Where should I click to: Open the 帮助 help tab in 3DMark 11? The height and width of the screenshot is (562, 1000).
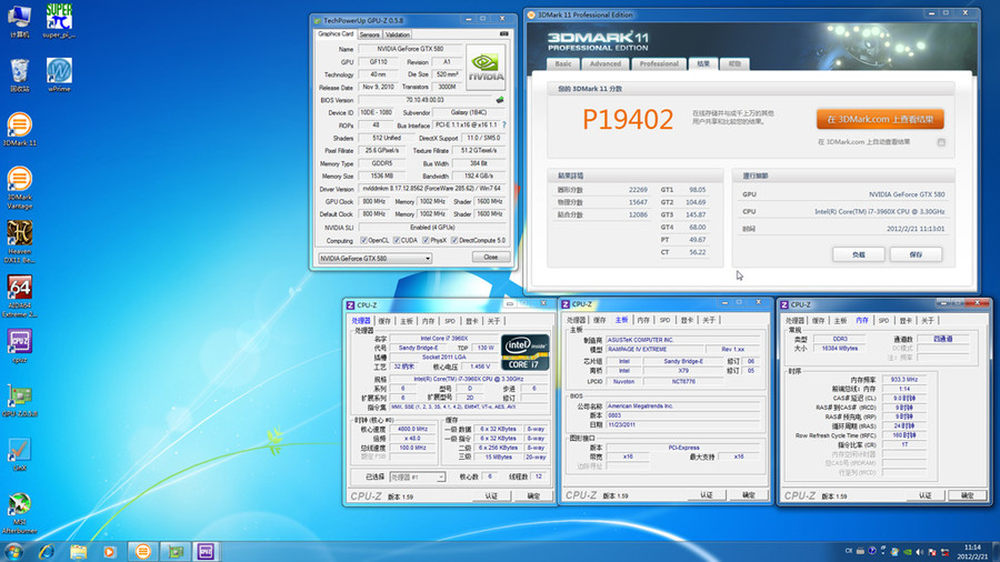click(x=735, y=64)
